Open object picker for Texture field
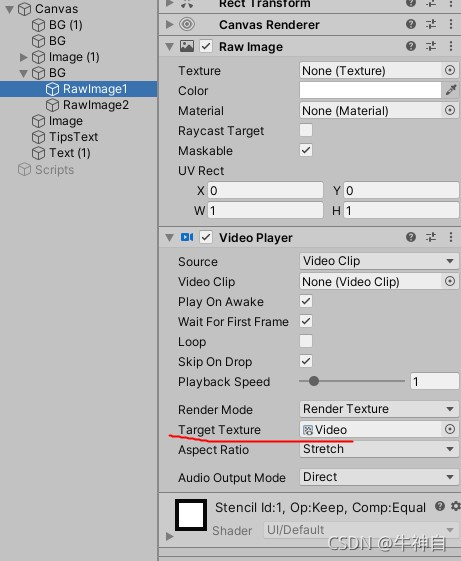The height and width of the screenshot is (561, 461). point(450,70)
